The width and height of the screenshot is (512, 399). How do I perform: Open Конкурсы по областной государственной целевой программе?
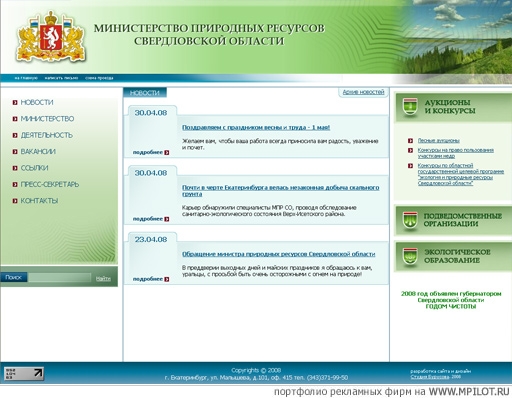click(461, 174)
